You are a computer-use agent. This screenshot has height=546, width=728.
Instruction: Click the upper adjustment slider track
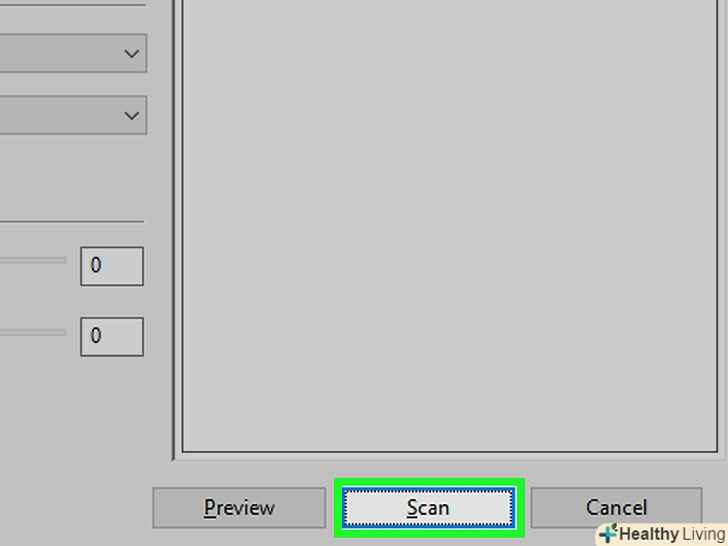(x=33, y=261)
